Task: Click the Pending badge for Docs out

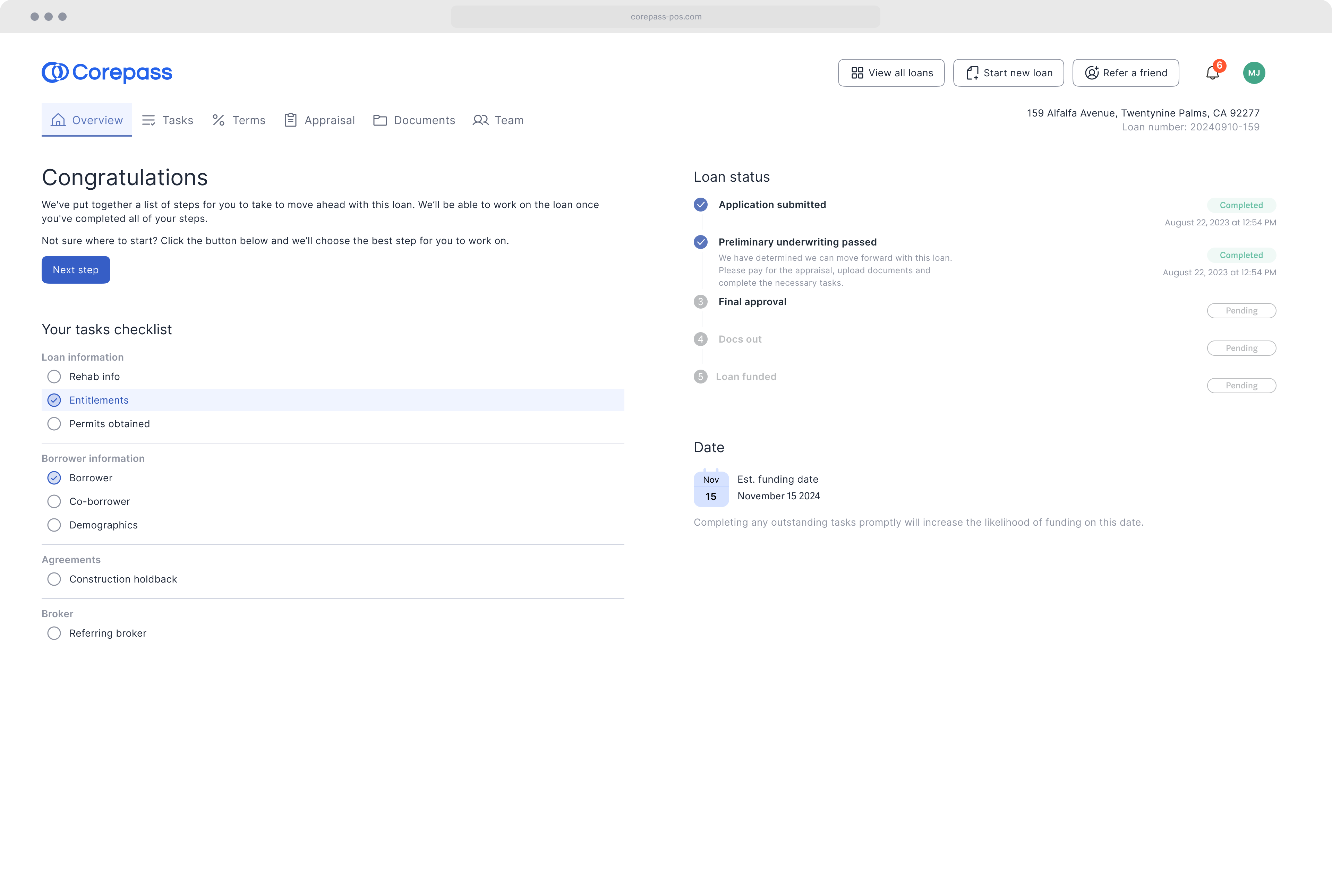Action: pos(1242,348)
